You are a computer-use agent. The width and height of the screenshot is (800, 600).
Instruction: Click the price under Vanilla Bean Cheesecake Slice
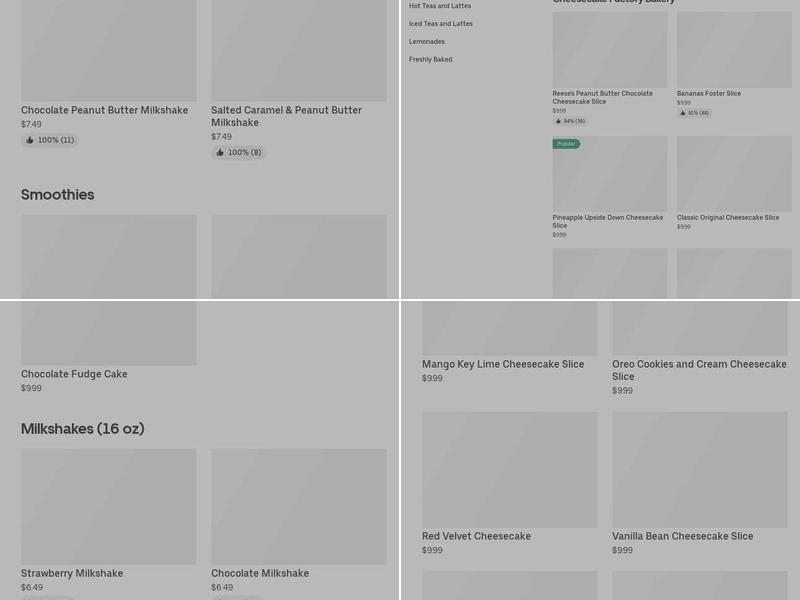click(x=622, y=550)
